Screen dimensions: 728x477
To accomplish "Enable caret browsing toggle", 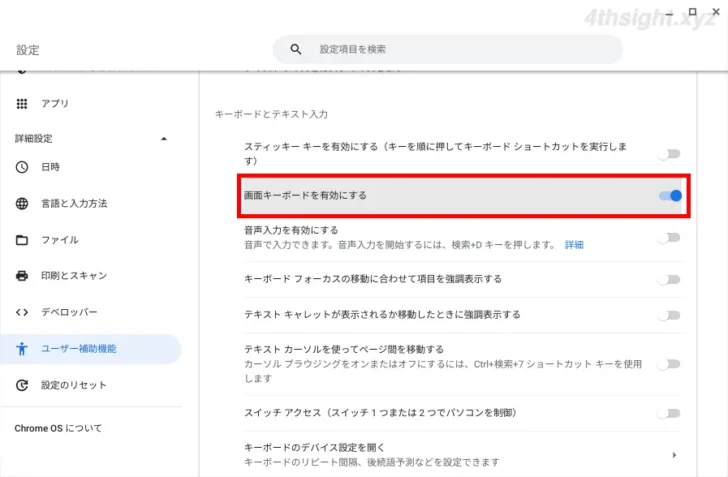I will pyautogui.click(x=670, y=364).
